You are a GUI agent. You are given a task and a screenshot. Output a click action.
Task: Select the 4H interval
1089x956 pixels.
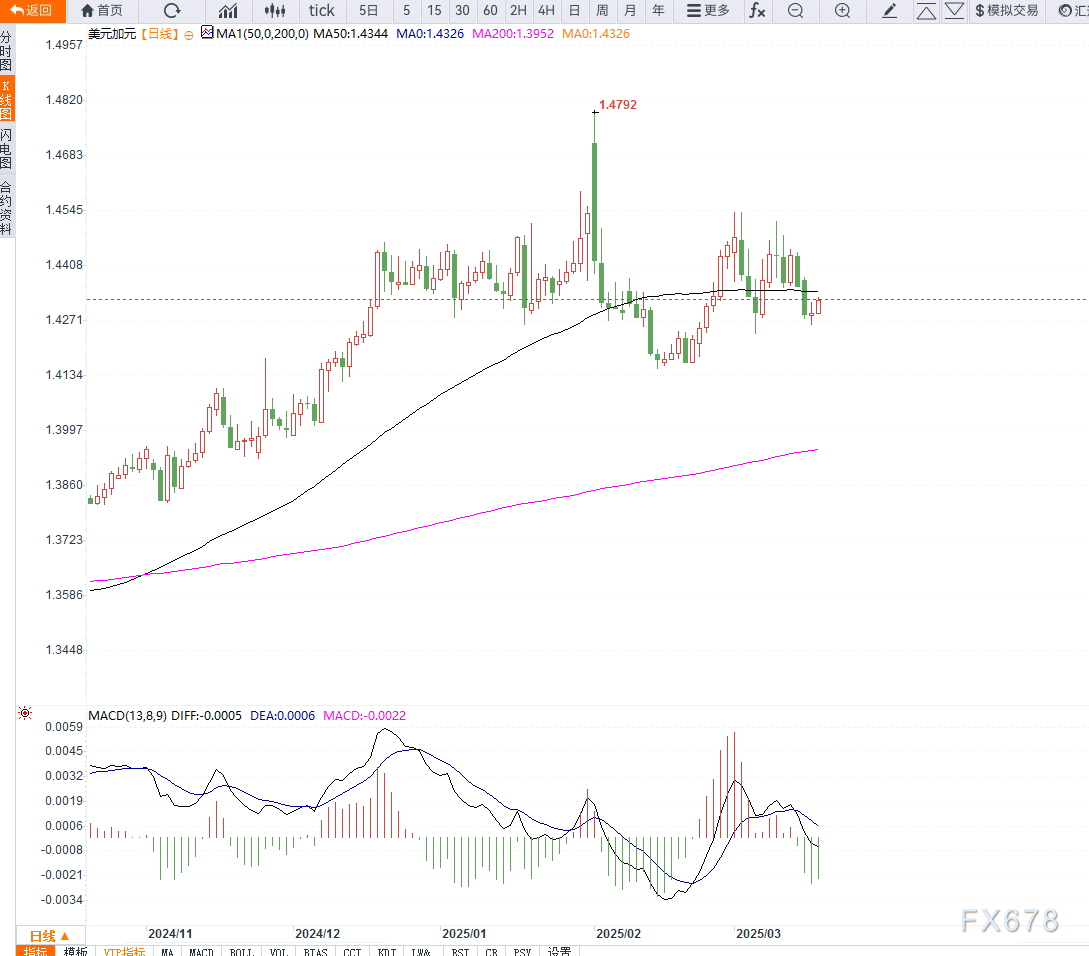pyautogui.click(x=547, y=10)
